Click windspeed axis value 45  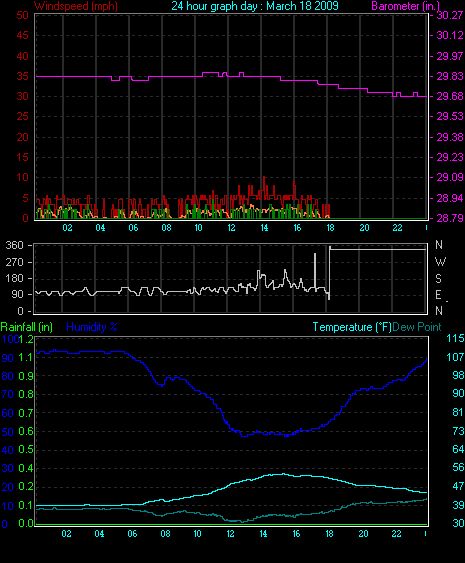(22, 35)
